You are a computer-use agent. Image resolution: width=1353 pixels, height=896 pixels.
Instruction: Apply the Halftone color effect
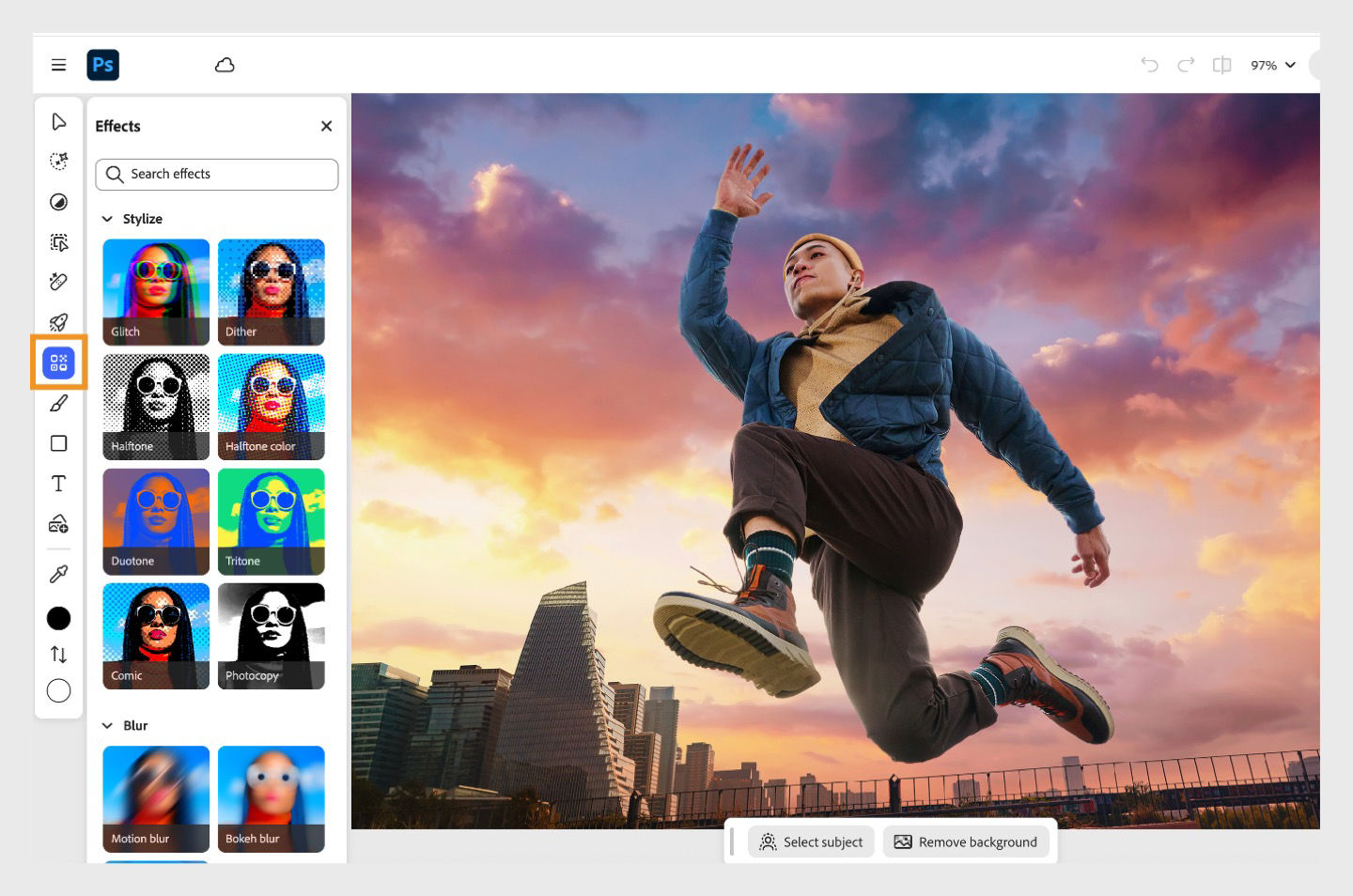(x=272, y=407)
